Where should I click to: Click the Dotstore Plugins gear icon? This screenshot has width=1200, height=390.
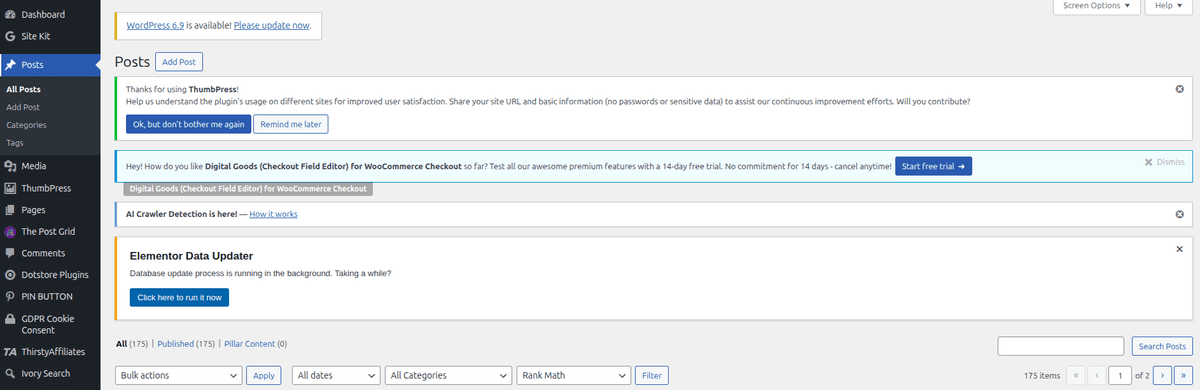point(10,275)
